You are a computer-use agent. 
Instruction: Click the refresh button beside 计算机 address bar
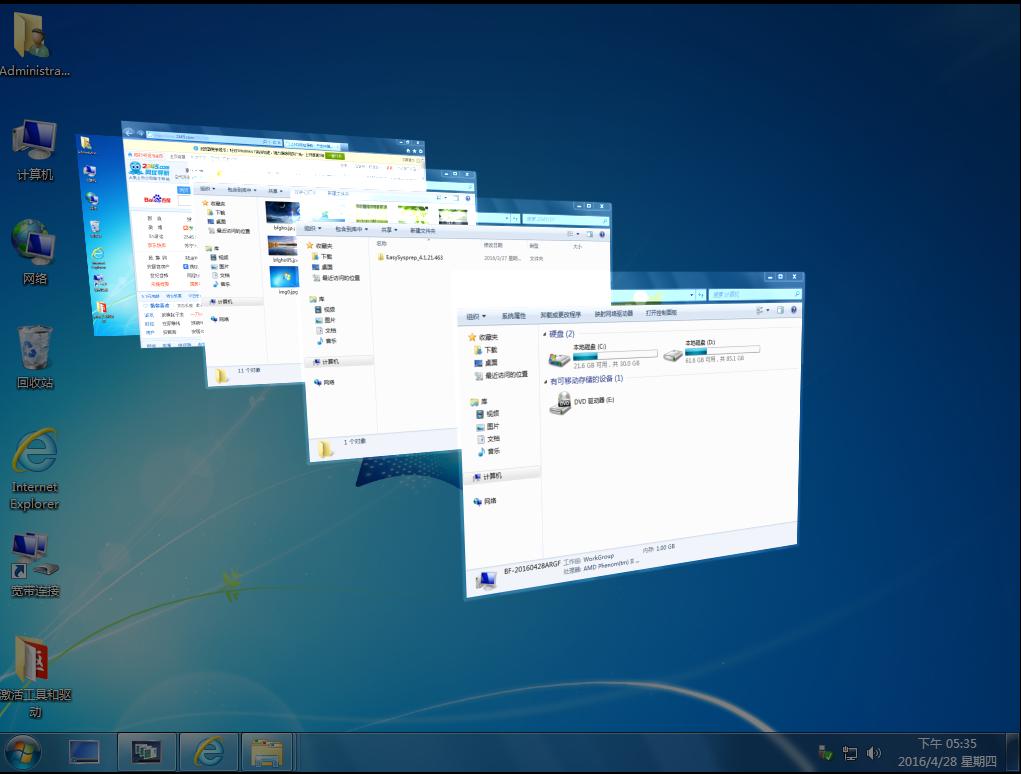(701, 295)
